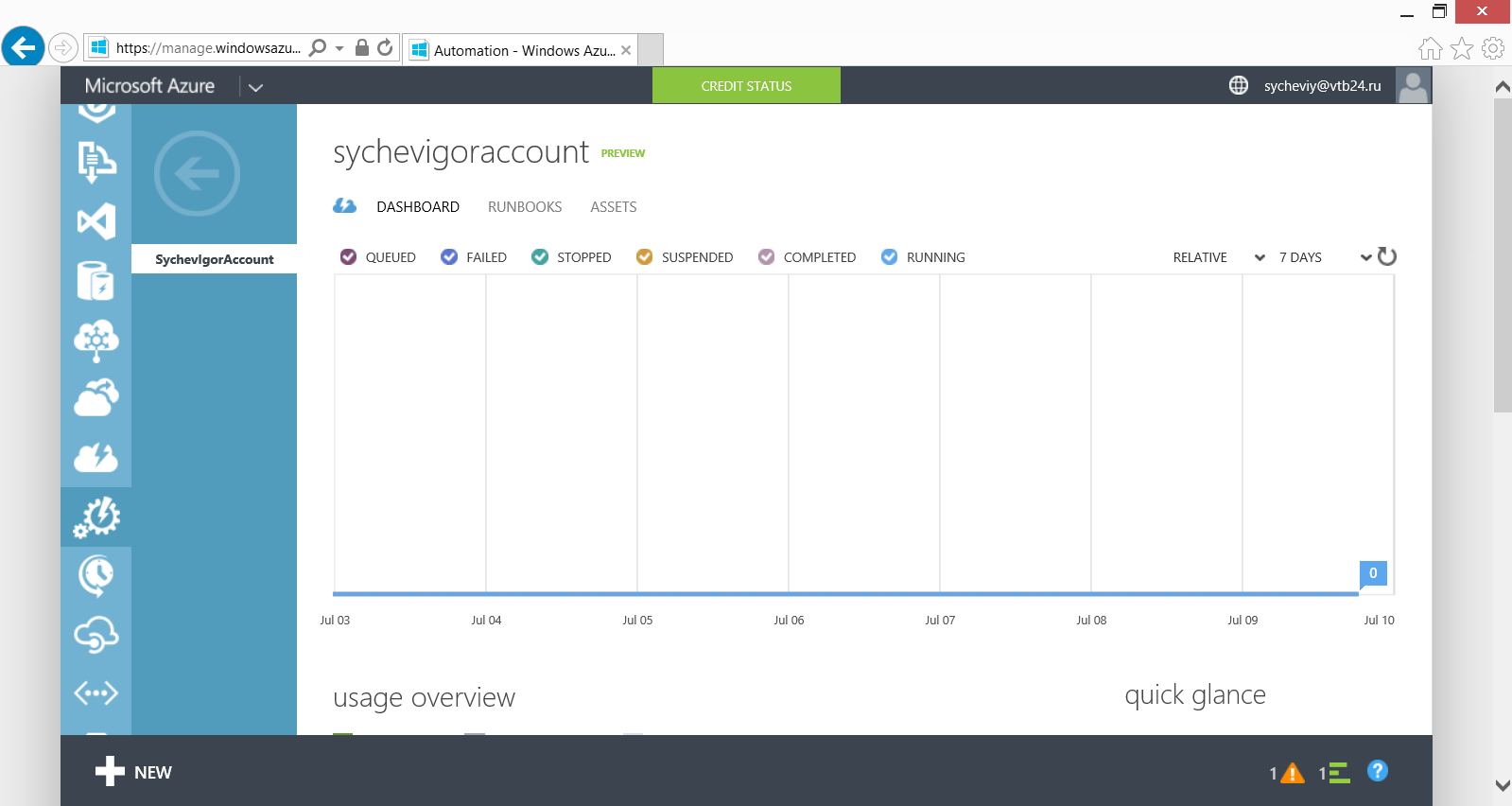
Task: Toggle the Completed series checkbox
Action: pos(767,256)
